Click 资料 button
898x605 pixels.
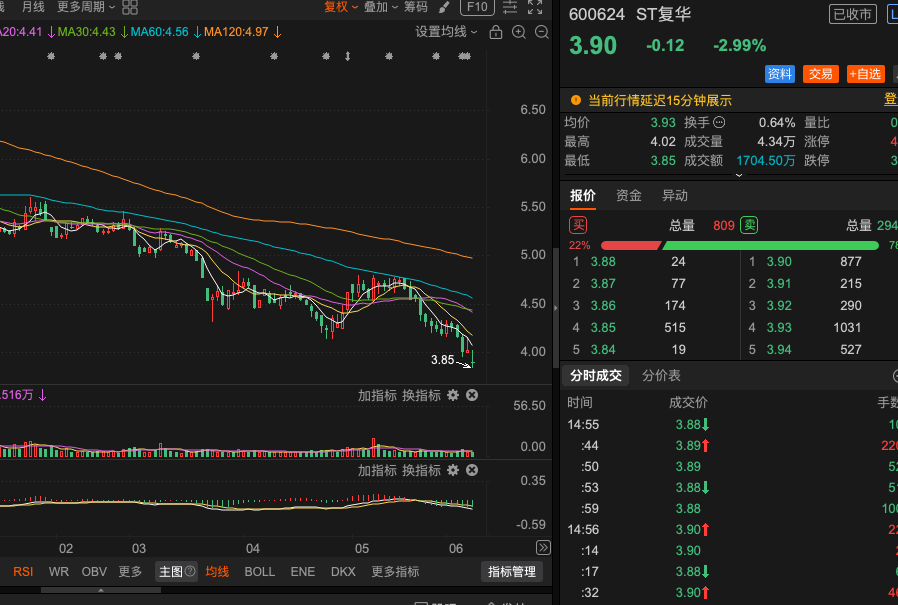coord(779,74)
